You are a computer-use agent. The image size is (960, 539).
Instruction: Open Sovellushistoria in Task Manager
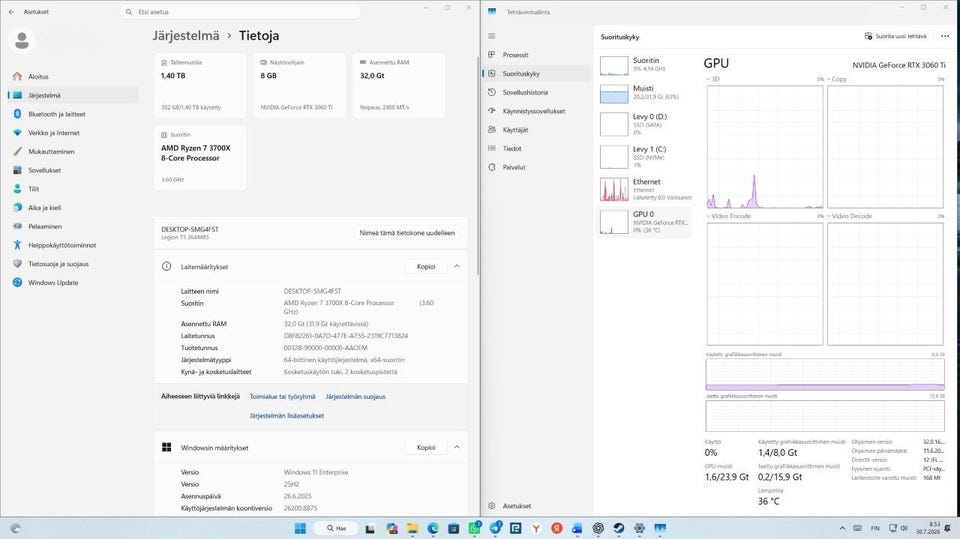tap(525, 92)
